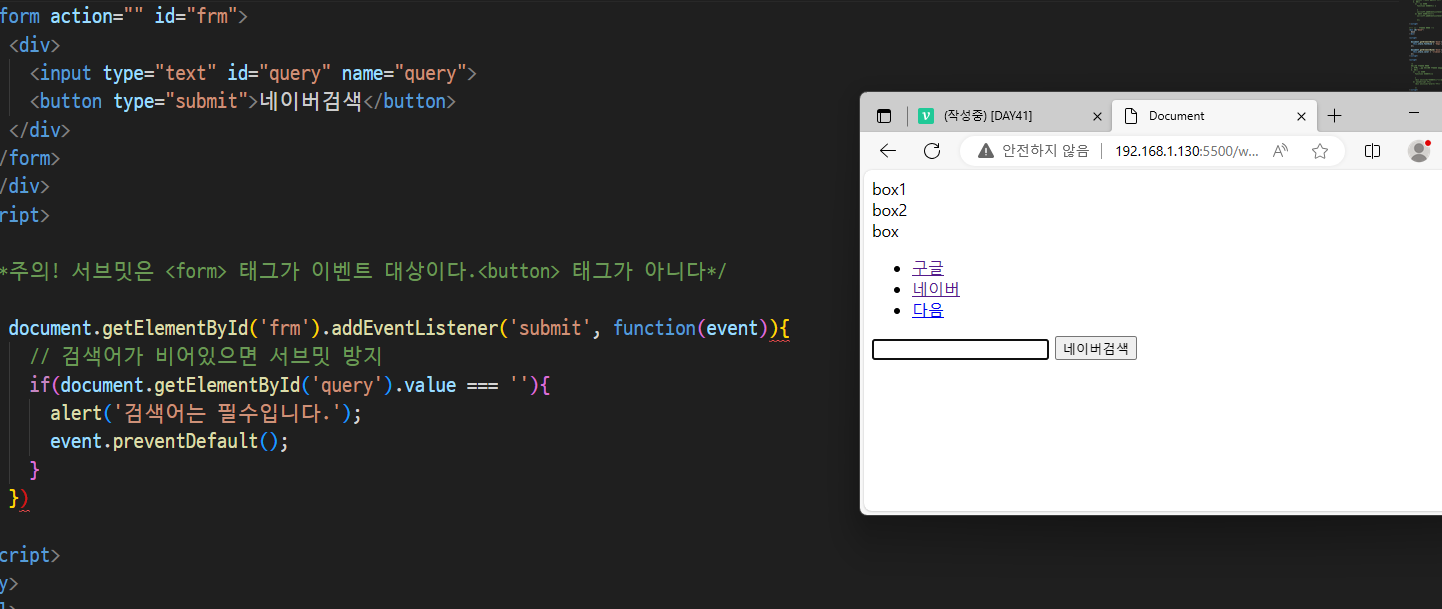The width and height of the screenshot is (1442, 609).
Task: Switch to the (작성중) [DAY41] tab
Action: [1010, 116]
